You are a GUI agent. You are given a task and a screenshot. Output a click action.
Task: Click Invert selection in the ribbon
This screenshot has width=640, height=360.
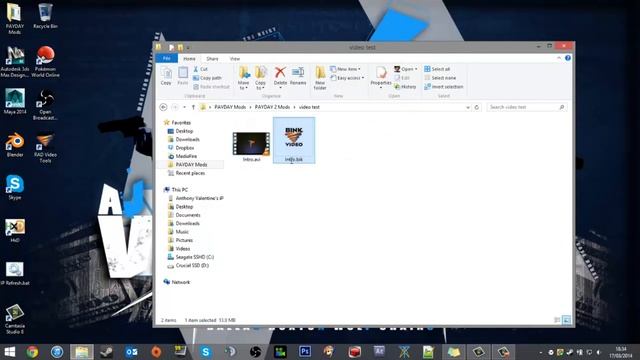(x=443, y=87)
